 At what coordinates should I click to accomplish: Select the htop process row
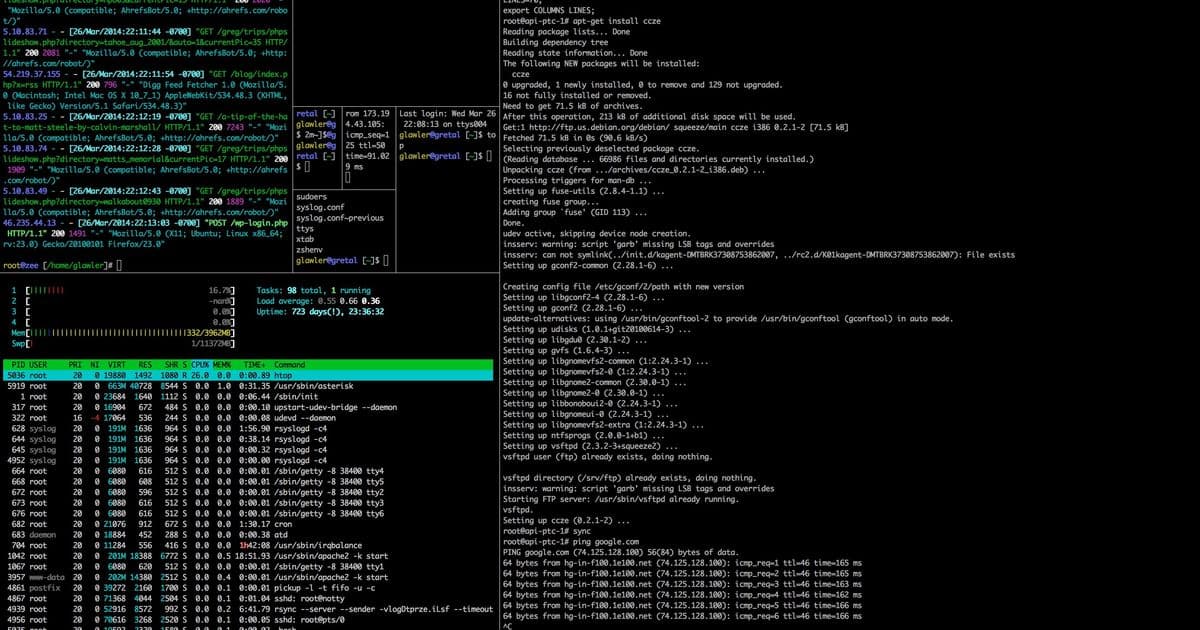(150, 375)
